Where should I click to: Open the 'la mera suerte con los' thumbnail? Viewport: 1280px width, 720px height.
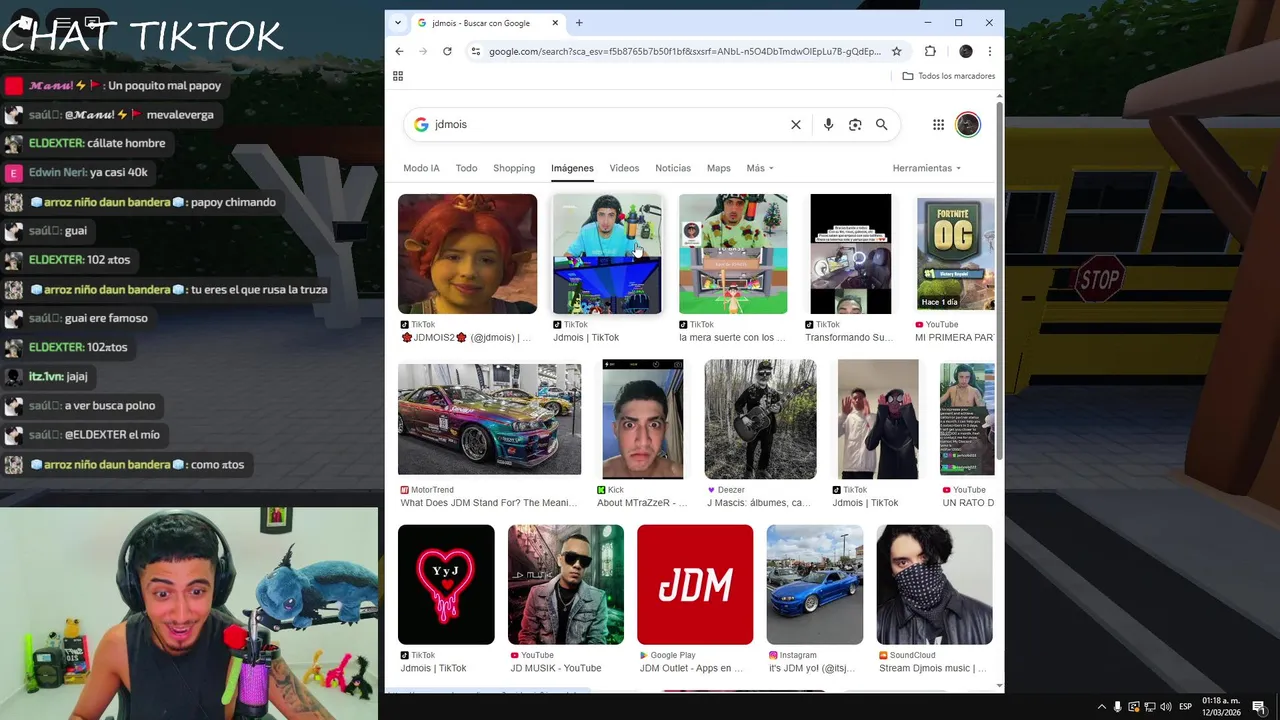click(733, 254)
